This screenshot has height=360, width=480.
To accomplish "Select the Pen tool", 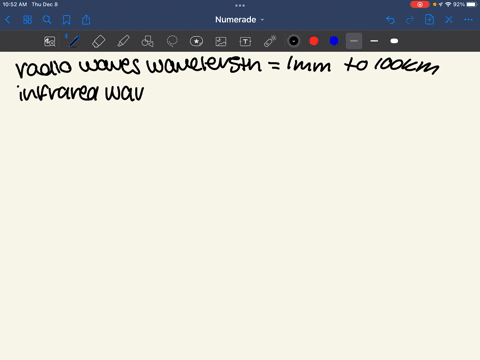I will (x=73, y=41).
